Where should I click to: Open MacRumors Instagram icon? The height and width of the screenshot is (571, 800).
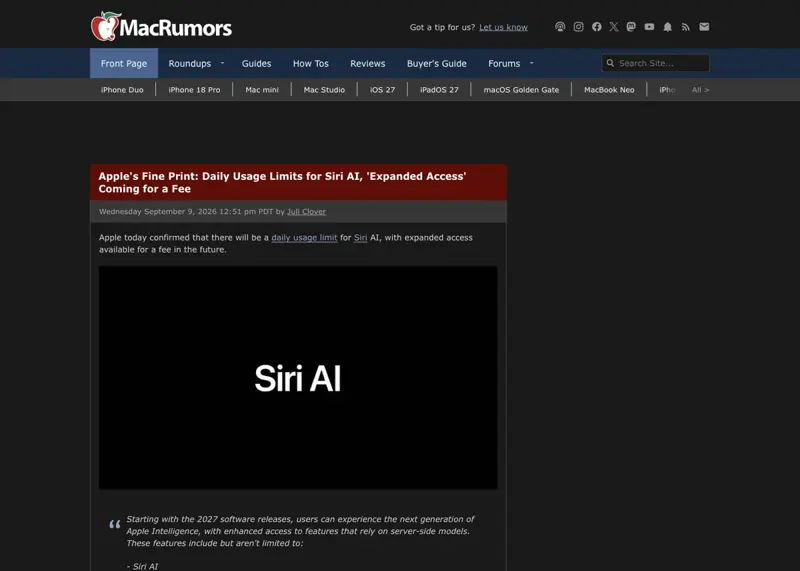click(x=578, y=27)
